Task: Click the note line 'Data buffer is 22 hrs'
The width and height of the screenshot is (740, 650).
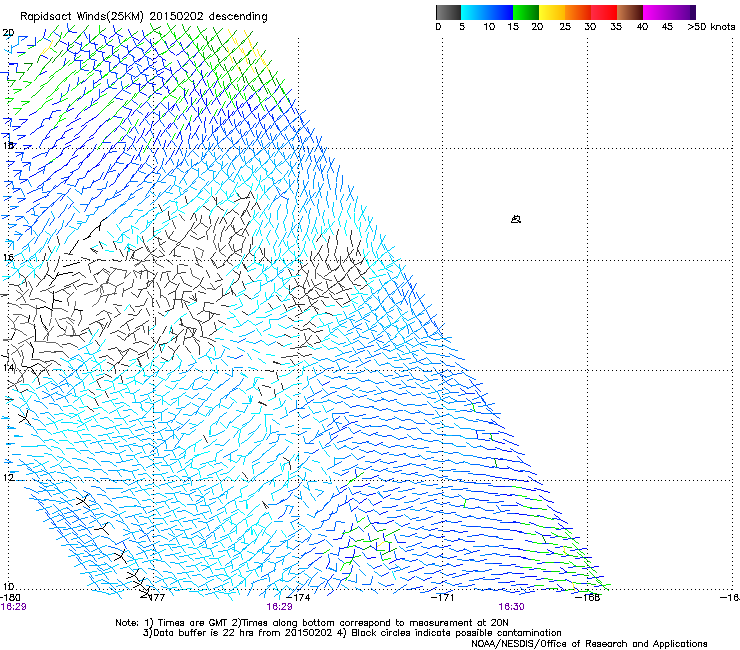Action: (352, 633)
